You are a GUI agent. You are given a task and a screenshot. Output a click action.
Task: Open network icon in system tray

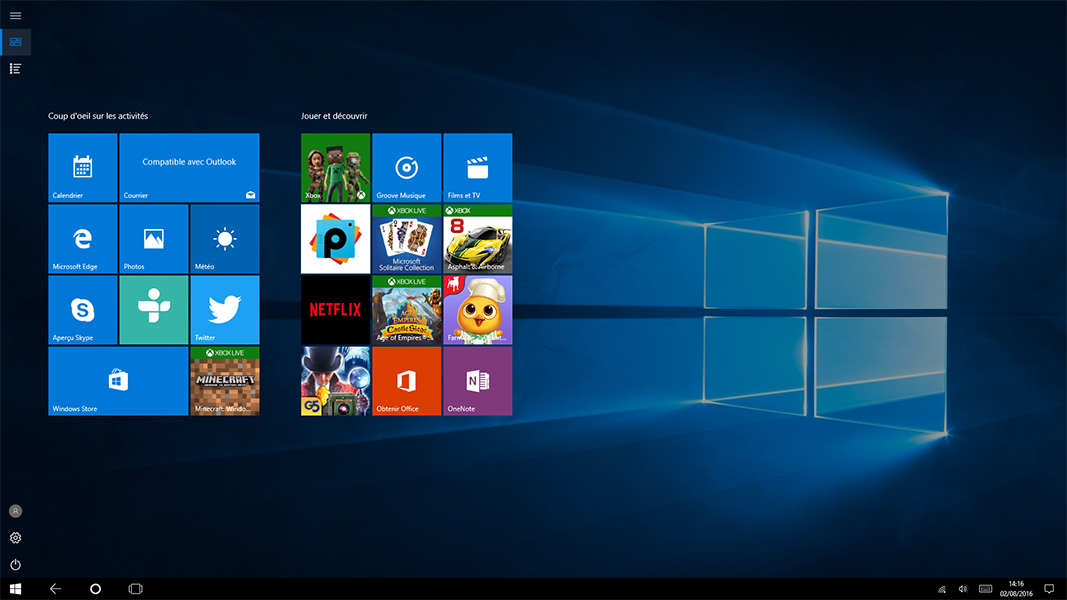click(942, 589)
